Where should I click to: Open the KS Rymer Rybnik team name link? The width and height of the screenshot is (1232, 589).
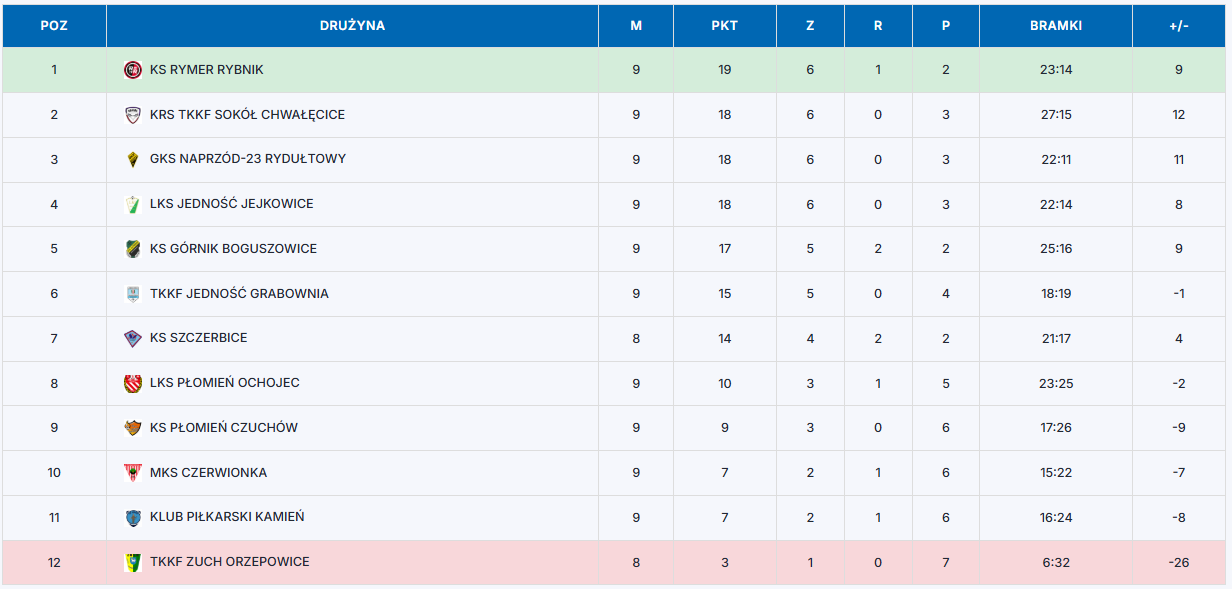click(x=206, y=70)
